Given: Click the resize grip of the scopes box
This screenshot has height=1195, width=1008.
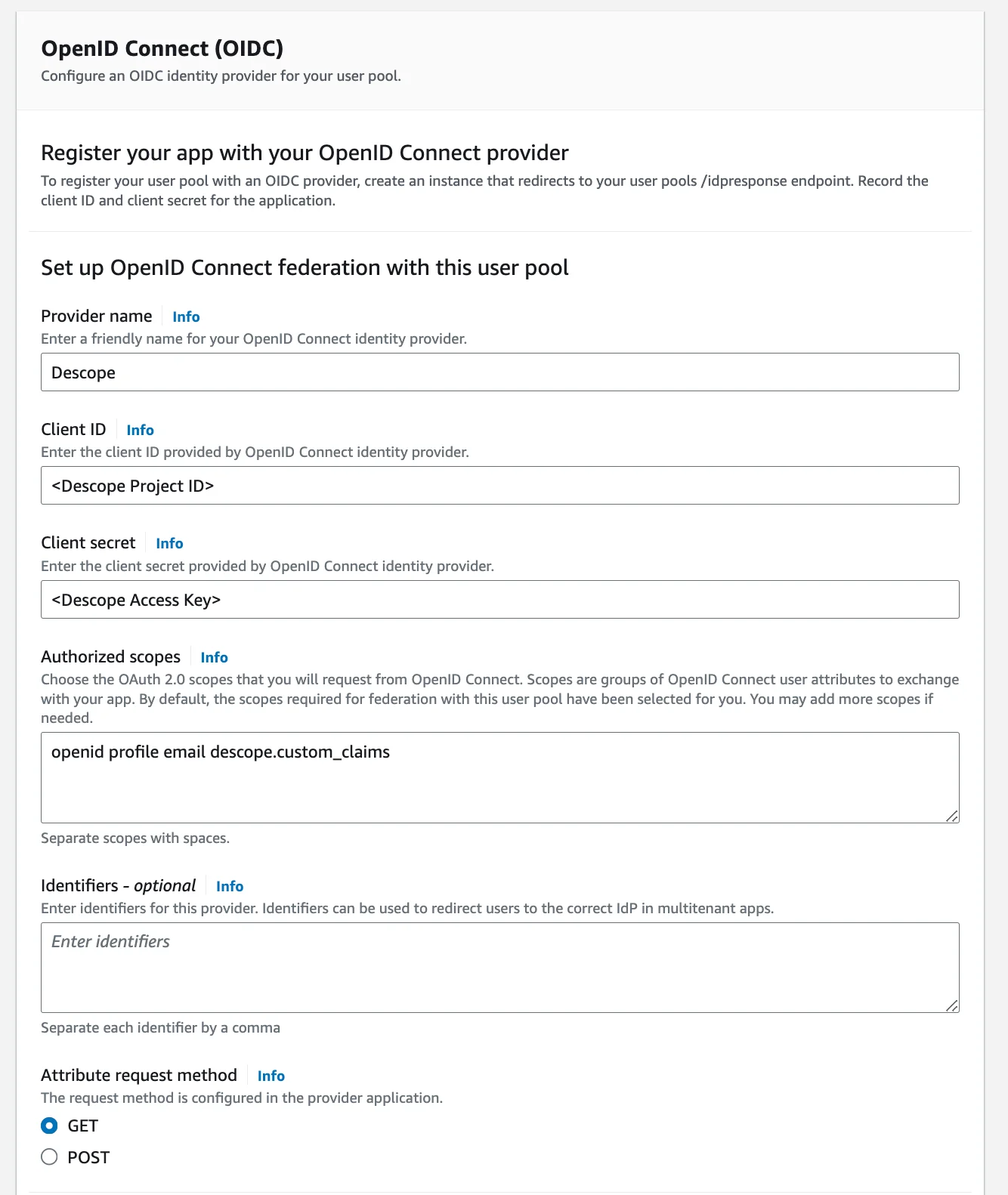Looking at the screenshot, I should coord(953,817).
